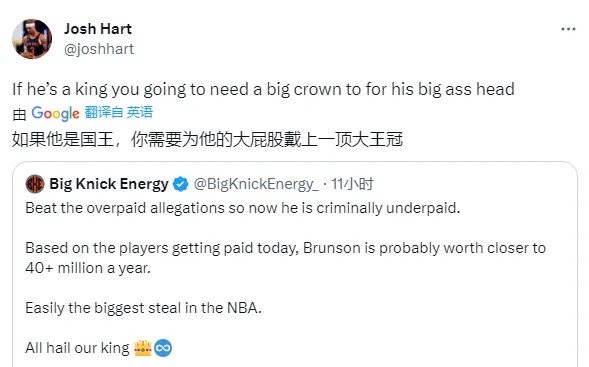
Task: Click the crown emoji in quoted tweet
Action: coord(143,348)
